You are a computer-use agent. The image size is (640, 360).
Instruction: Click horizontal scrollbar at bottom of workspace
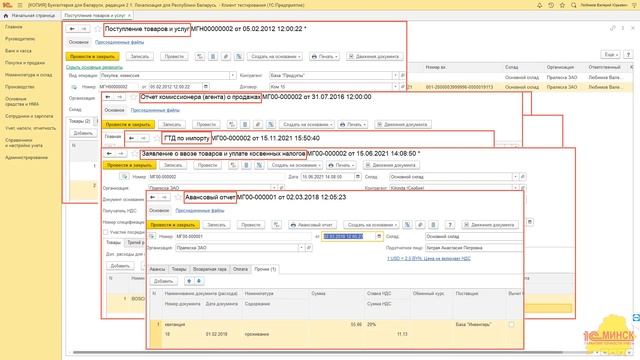318,352
